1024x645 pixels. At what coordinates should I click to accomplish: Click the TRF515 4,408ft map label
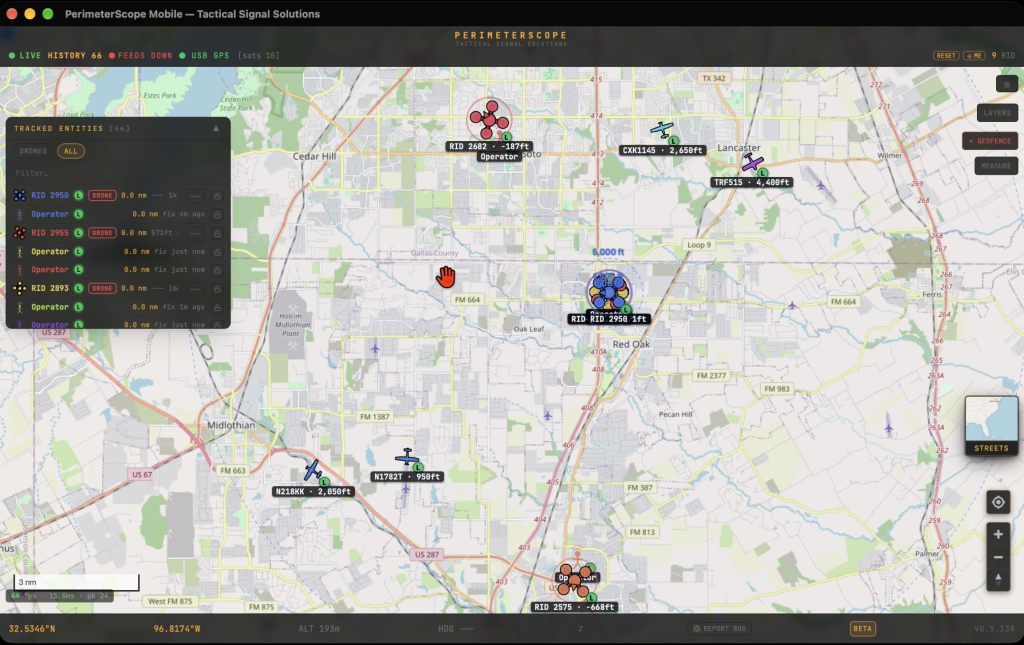pyautogui.click(x=752, y=182)
